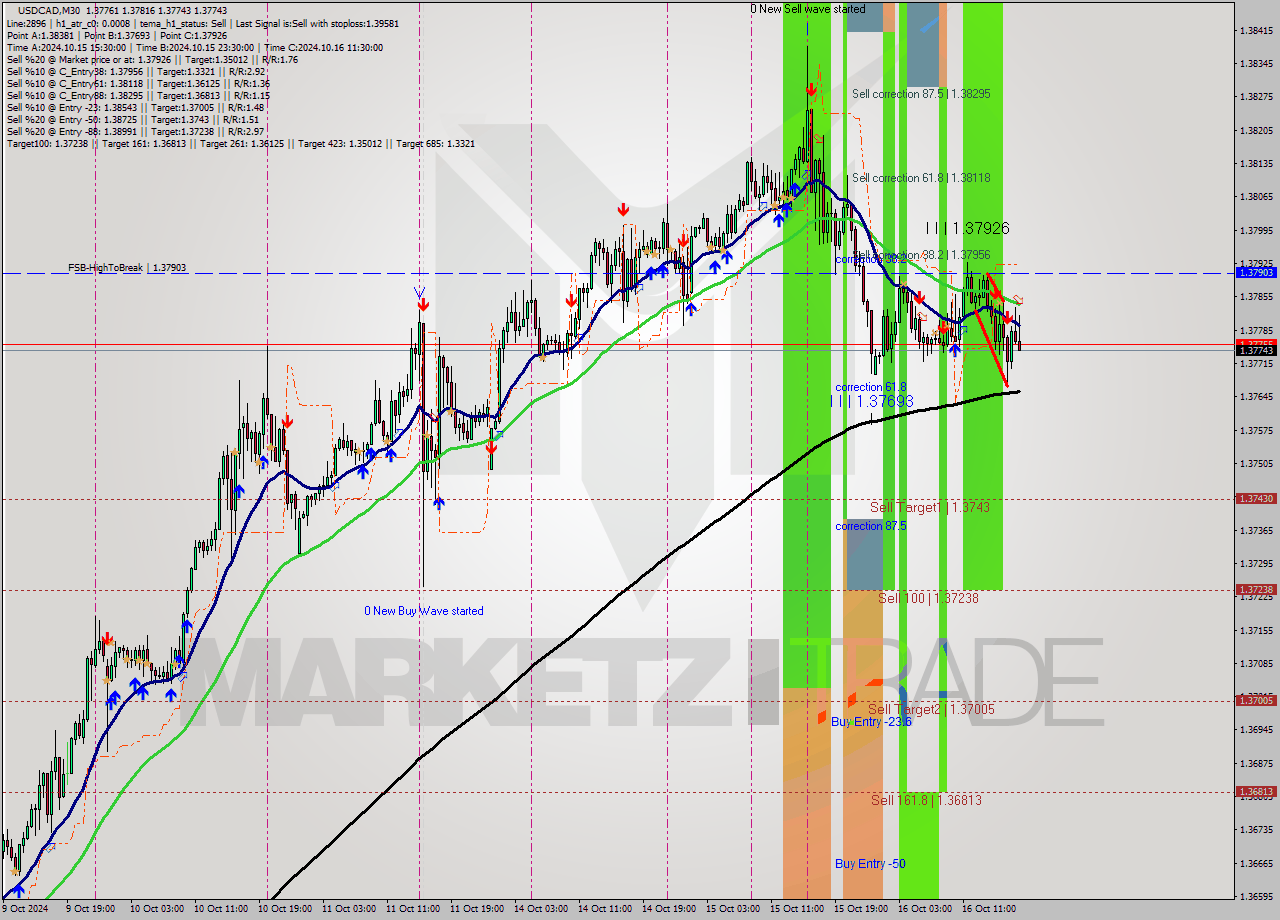The height and width of the screenshot is (920, 1280).
Task: Click the 'Buy Entry -23.6' label
Action: point(871,721)
